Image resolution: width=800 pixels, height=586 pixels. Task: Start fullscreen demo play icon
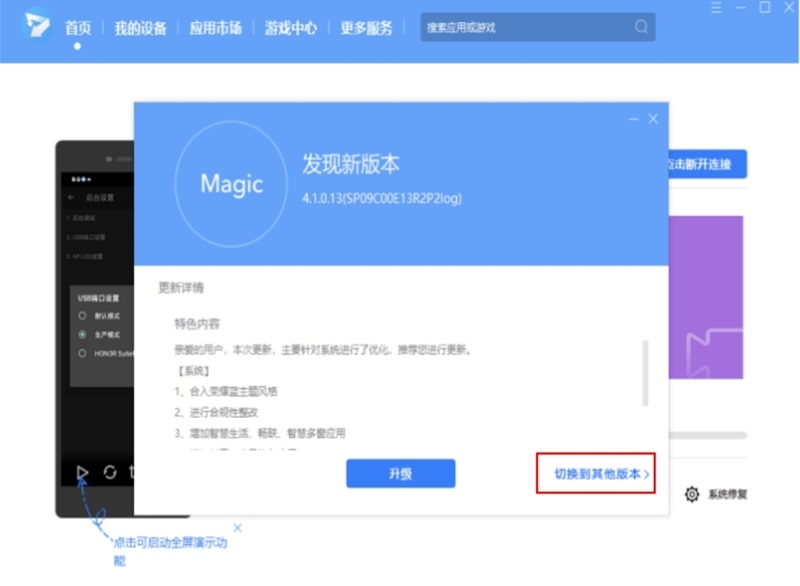(x=82, y=473)
